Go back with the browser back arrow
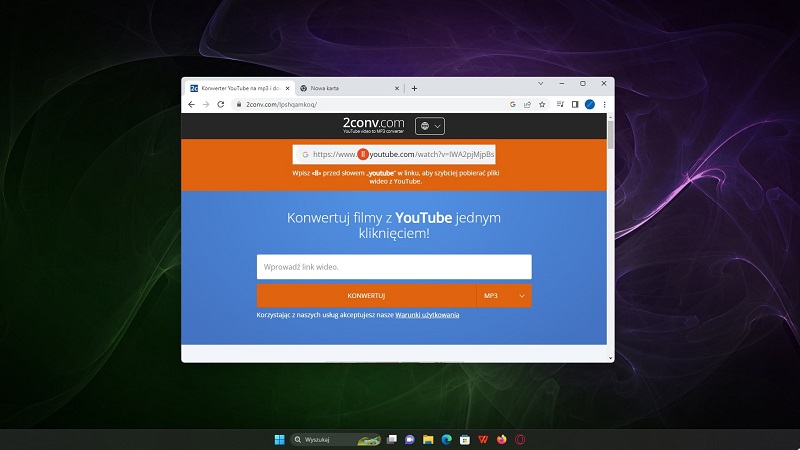 (x=191, y=105)
